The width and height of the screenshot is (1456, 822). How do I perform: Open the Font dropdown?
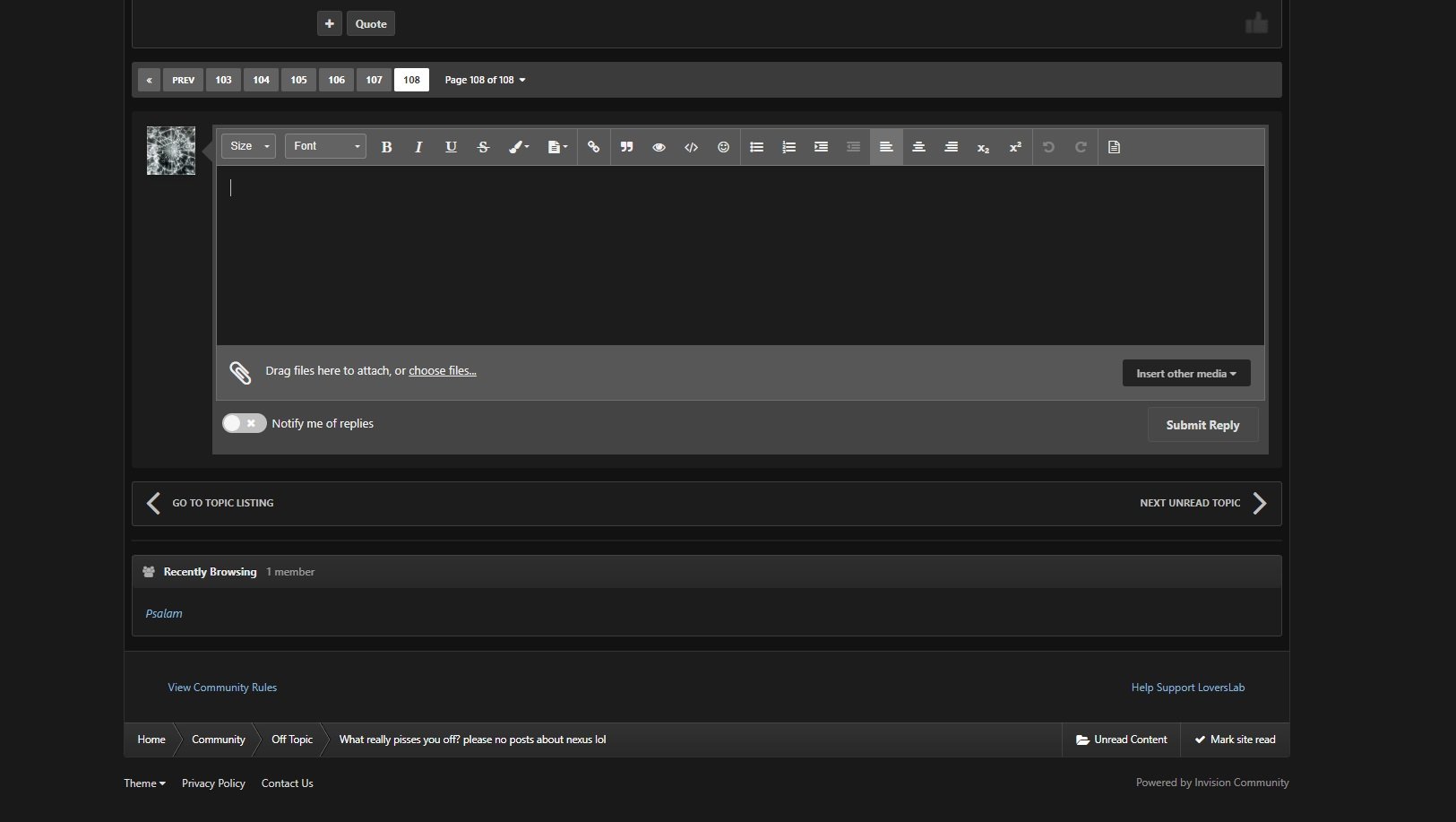[325, 146]
